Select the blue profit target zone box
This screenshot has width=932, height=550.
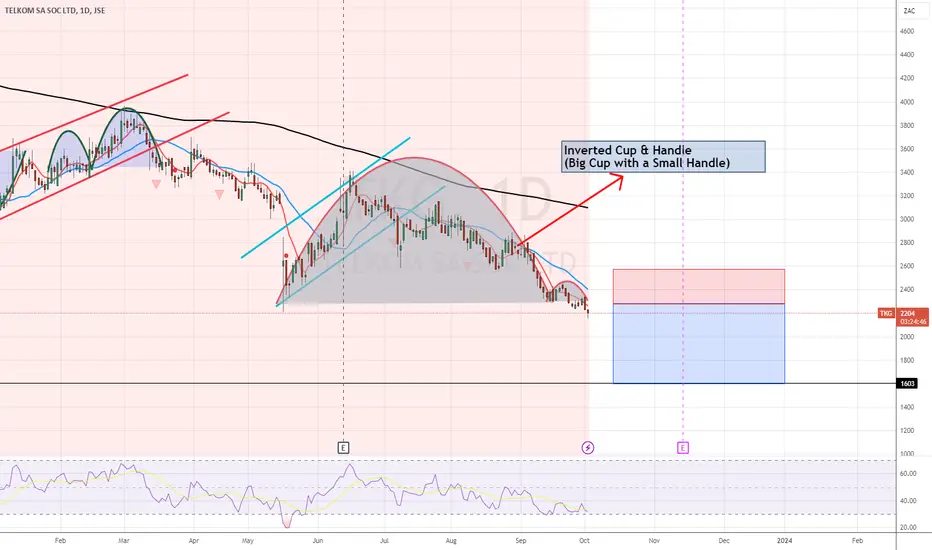click(x=698, y=344)
